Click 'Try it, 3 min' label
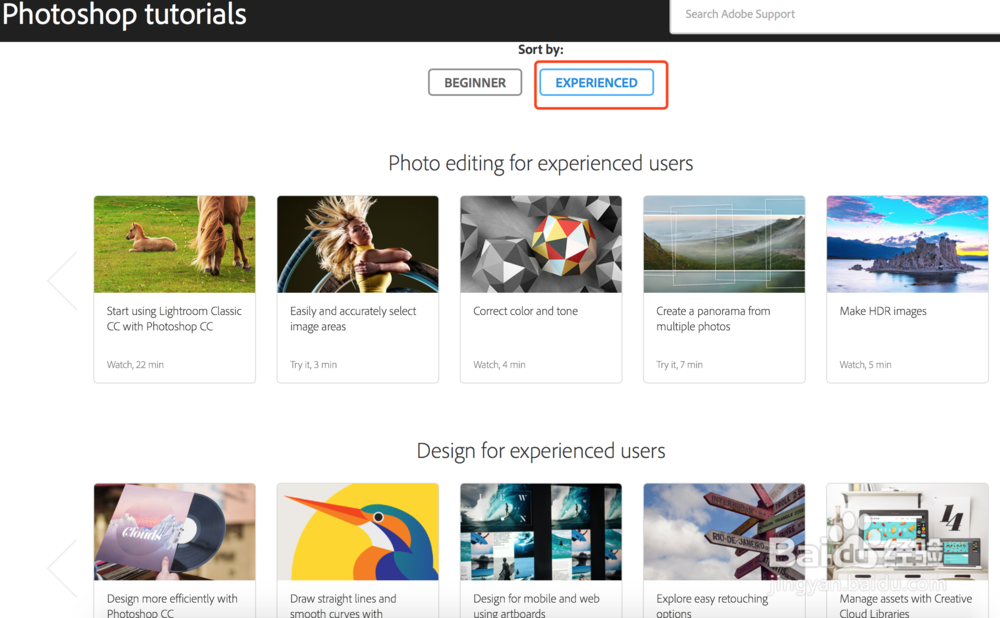This screenshot has height=618, width=1000. click(313, 365)
